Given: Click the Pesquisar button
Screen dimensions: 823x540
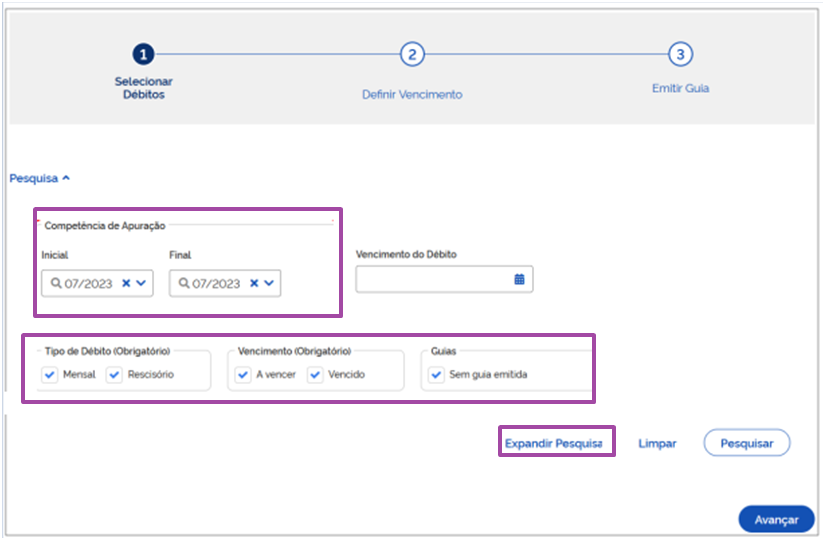Looking at the screenshot, I should click(x=746, y=443).
